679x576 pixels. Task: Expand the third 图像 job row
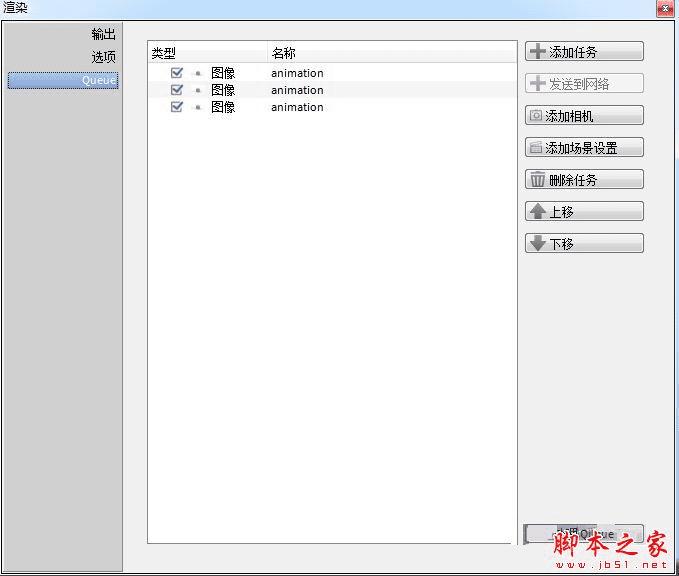coord(198,107)
